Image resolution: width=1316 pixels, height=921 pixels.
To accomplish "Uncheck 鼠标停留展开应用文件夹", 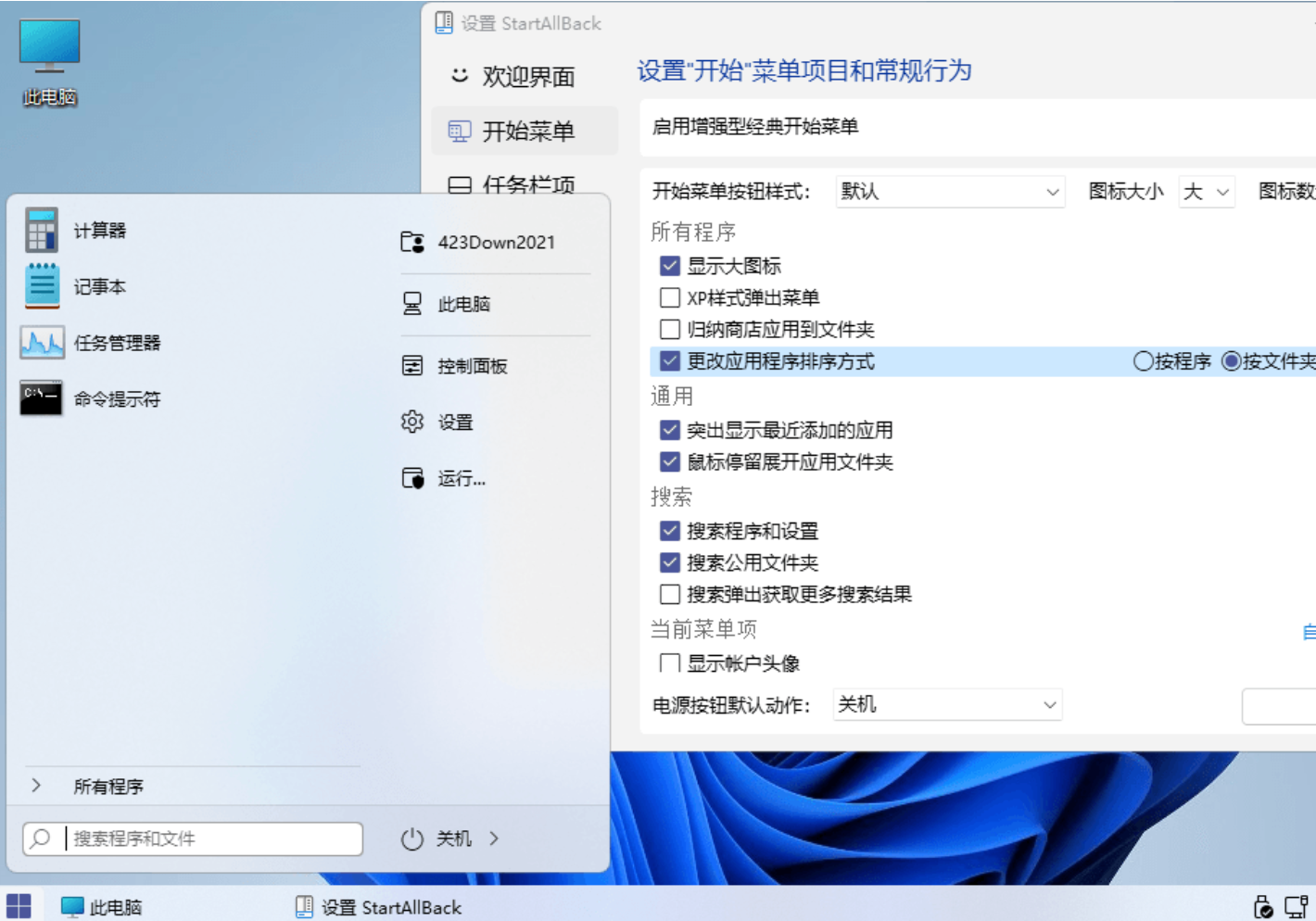I will point(670,461).
